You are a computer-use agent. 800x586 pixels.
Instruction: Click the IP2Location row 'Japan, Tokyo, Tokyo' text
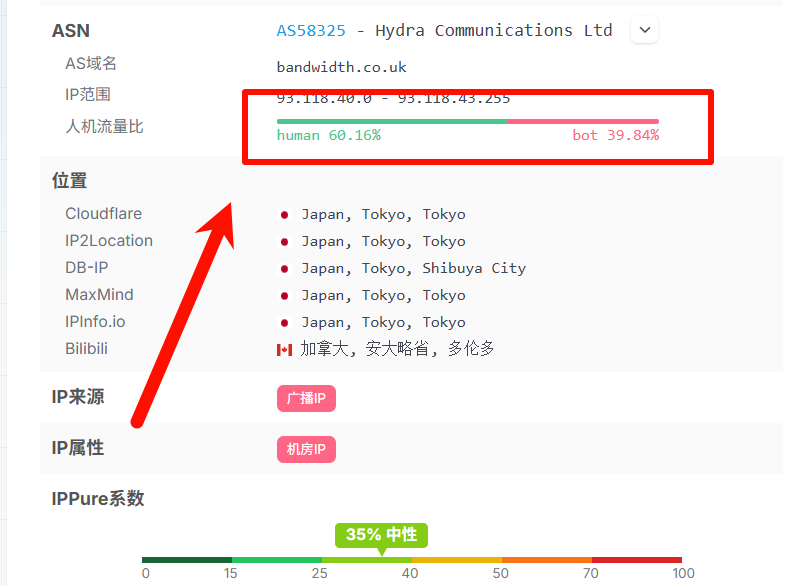click(x=383, y=241)
